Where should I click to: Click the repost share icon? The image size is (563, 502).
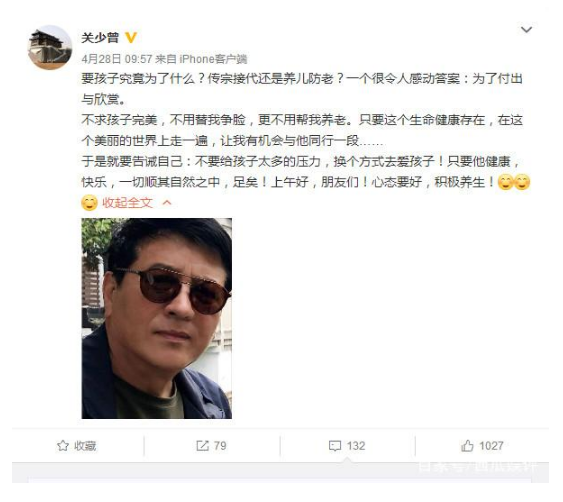(x=202, y=446)
